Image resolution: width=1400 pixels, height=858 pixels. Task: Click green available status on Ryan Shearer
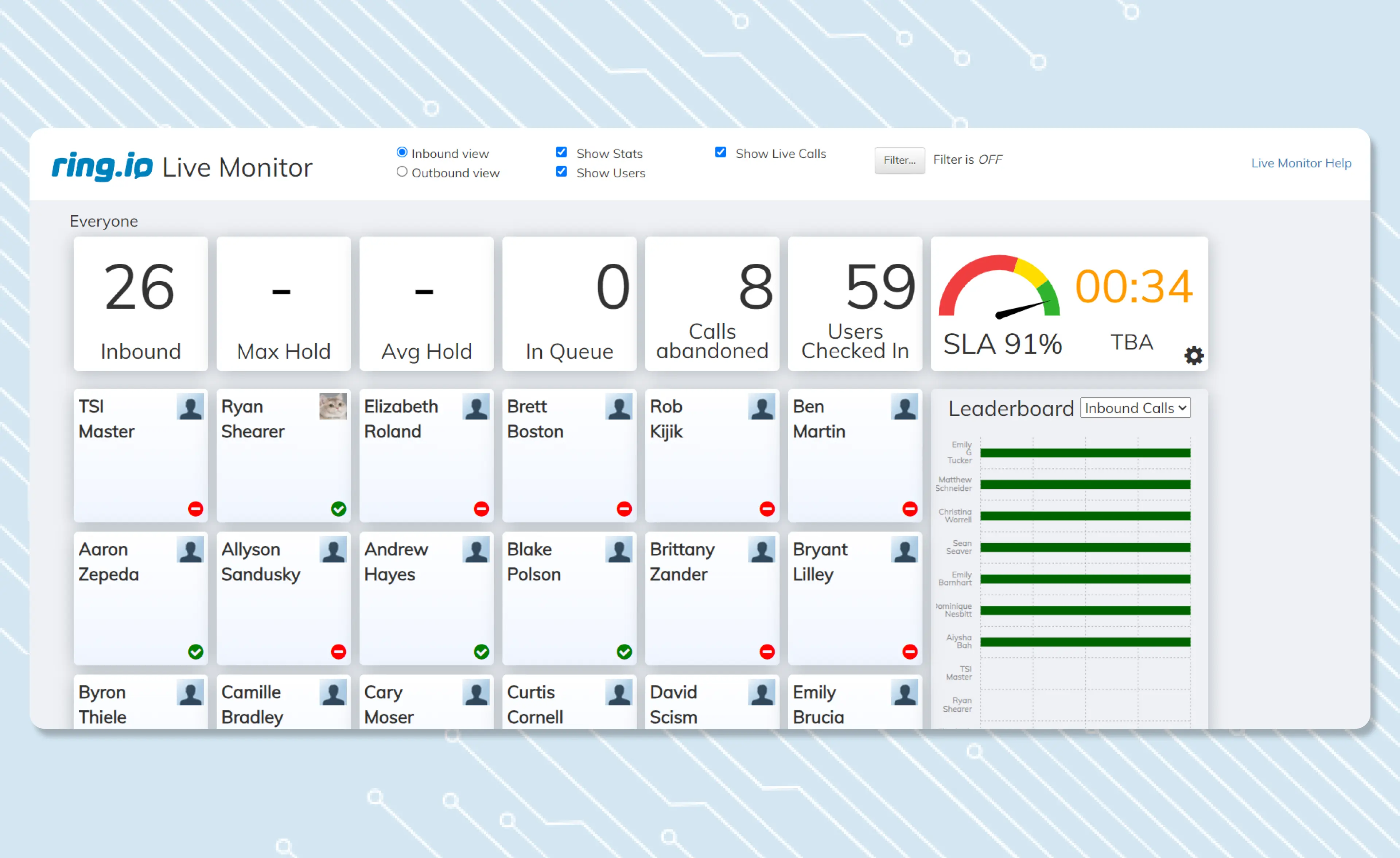point(339,509)
